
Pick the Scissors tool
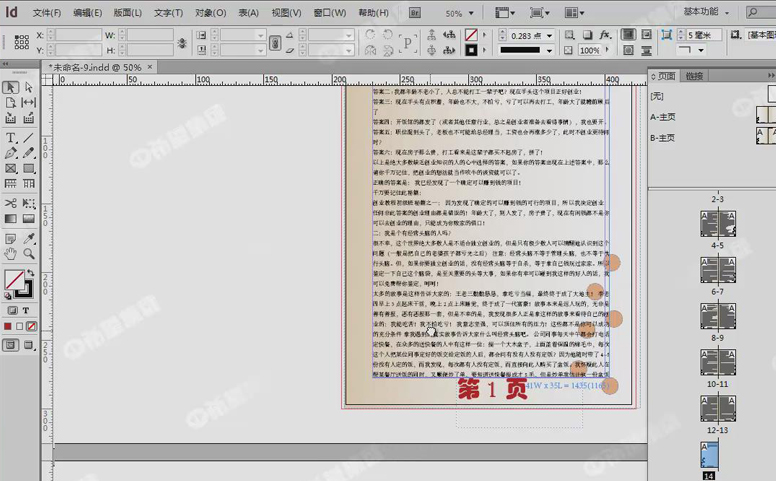pyautogui.click(x=11, y=186)
